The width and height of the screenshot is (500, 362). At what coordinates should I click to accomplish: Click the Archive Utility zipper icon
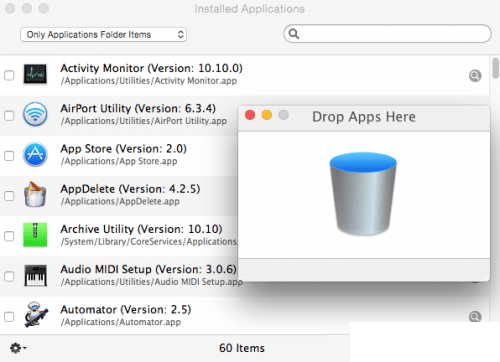[35, 235]
